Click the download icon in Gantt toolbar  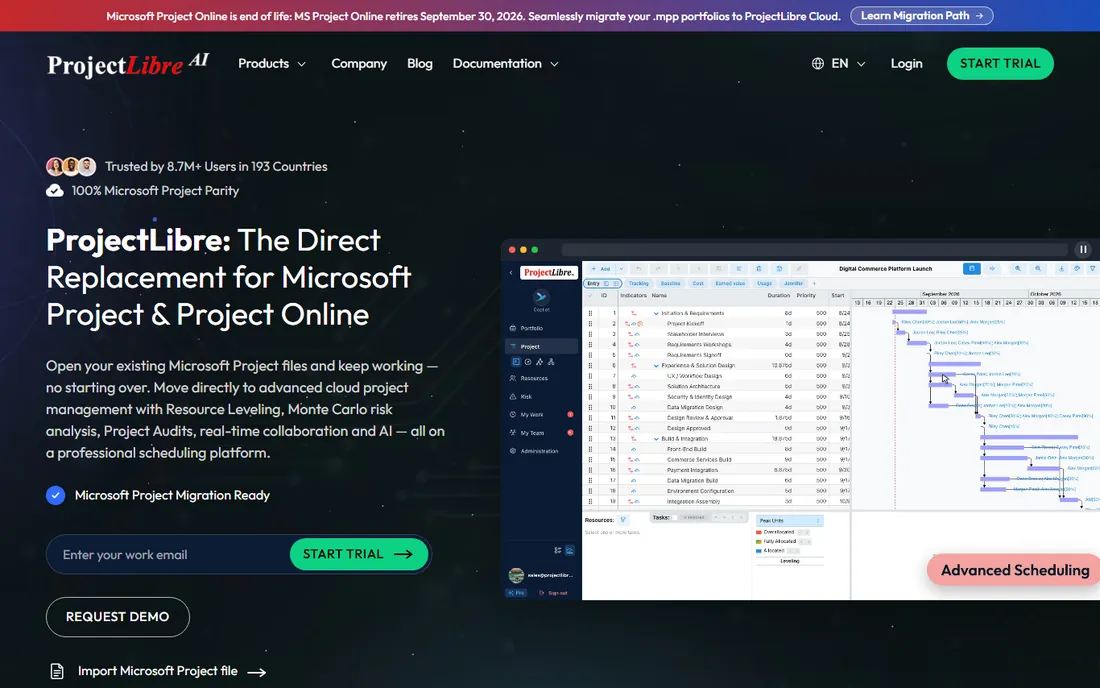coord(1061,269)
